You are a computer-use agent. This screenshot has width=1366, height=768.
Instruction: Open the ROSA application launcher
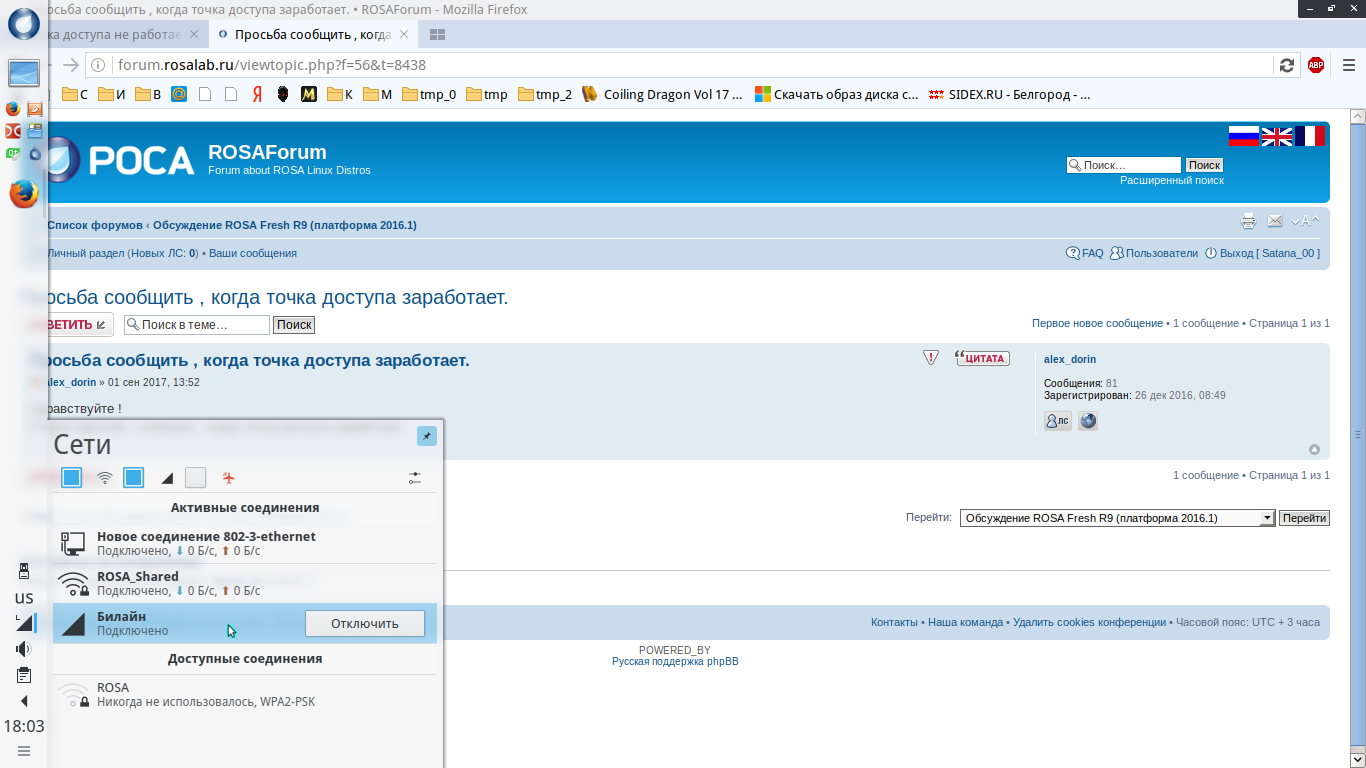pyautogui.click(x=24, y=23)
